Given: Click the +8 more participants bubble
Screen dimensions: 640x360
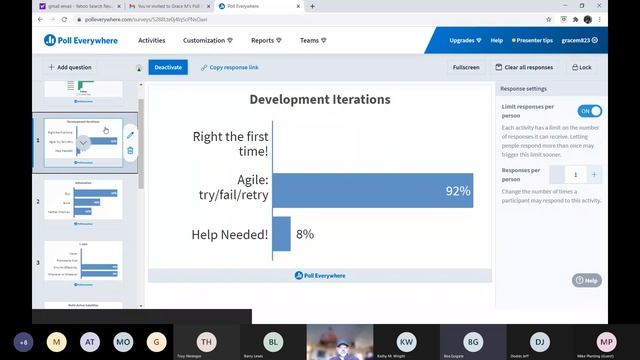Looking at the screenshot, I should (x=23, y=342).
